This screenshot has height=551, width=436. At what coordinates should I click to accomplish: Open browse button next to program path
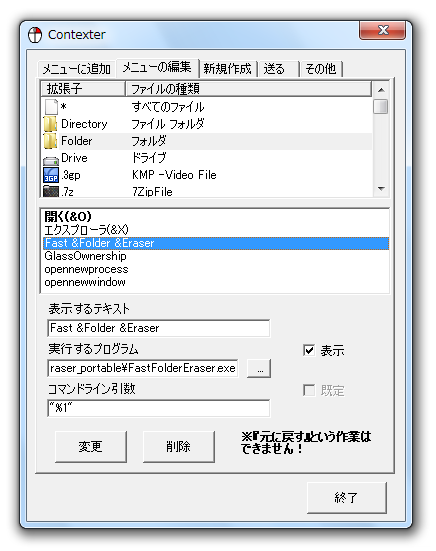point(259,368)
